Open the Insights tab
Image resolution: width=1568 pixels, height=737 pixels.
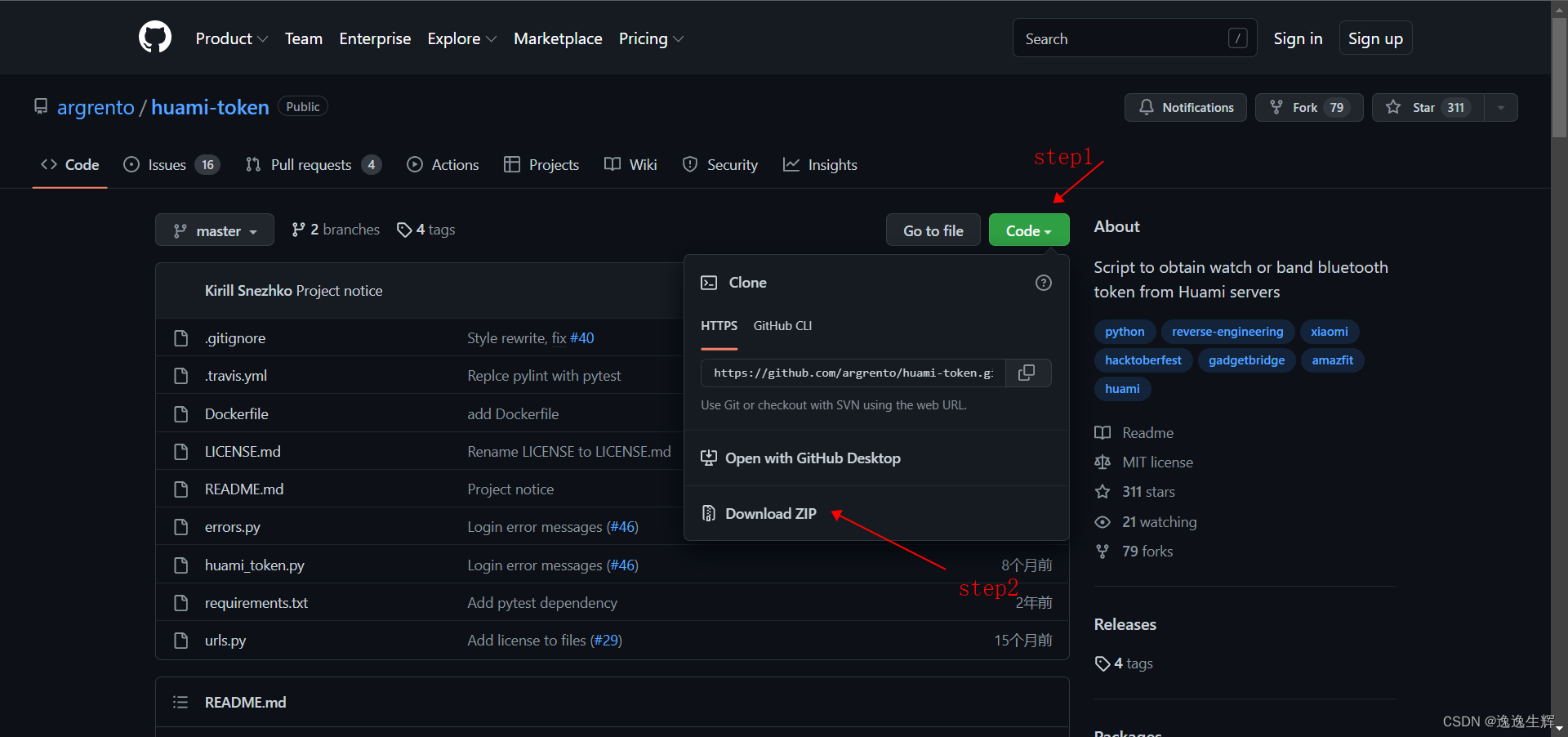820,165
